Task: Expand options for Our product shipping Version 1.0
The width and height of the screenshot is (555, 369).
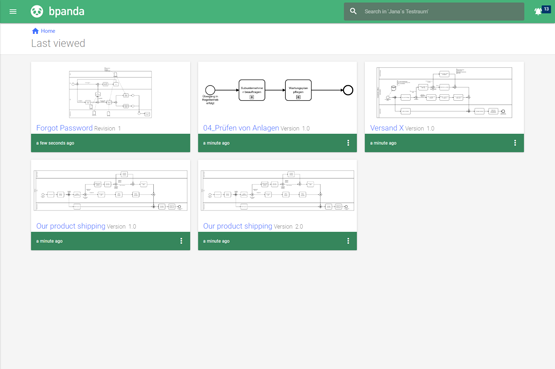Action: pos(181,241)
